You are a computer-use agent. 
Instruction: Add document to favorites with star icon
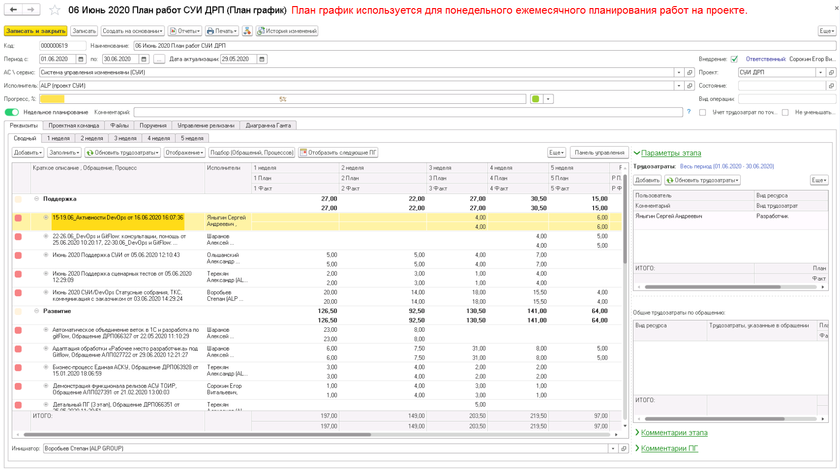56,10
